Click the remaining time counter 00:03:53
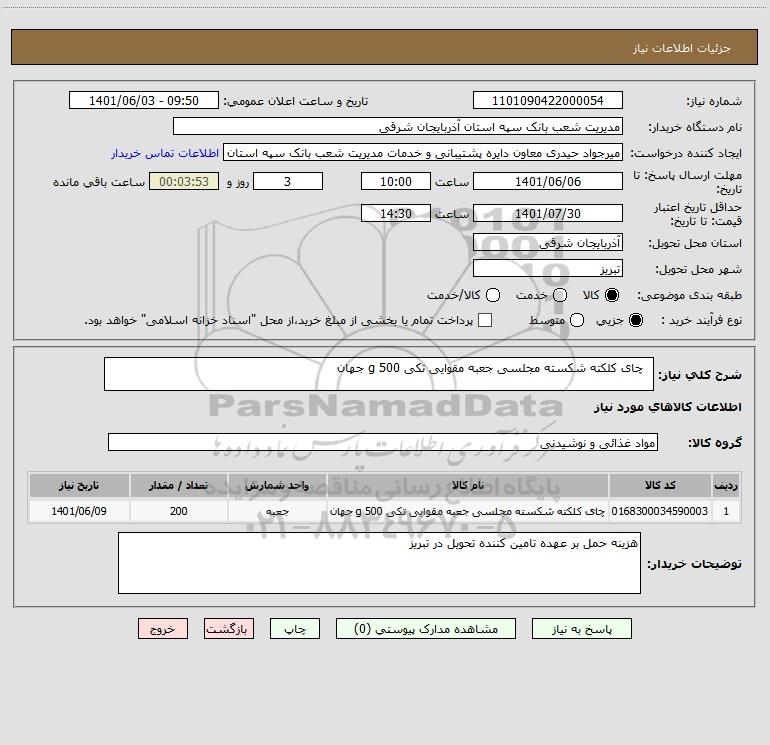The height and width of the screenshot is (745, 770). 184,181
